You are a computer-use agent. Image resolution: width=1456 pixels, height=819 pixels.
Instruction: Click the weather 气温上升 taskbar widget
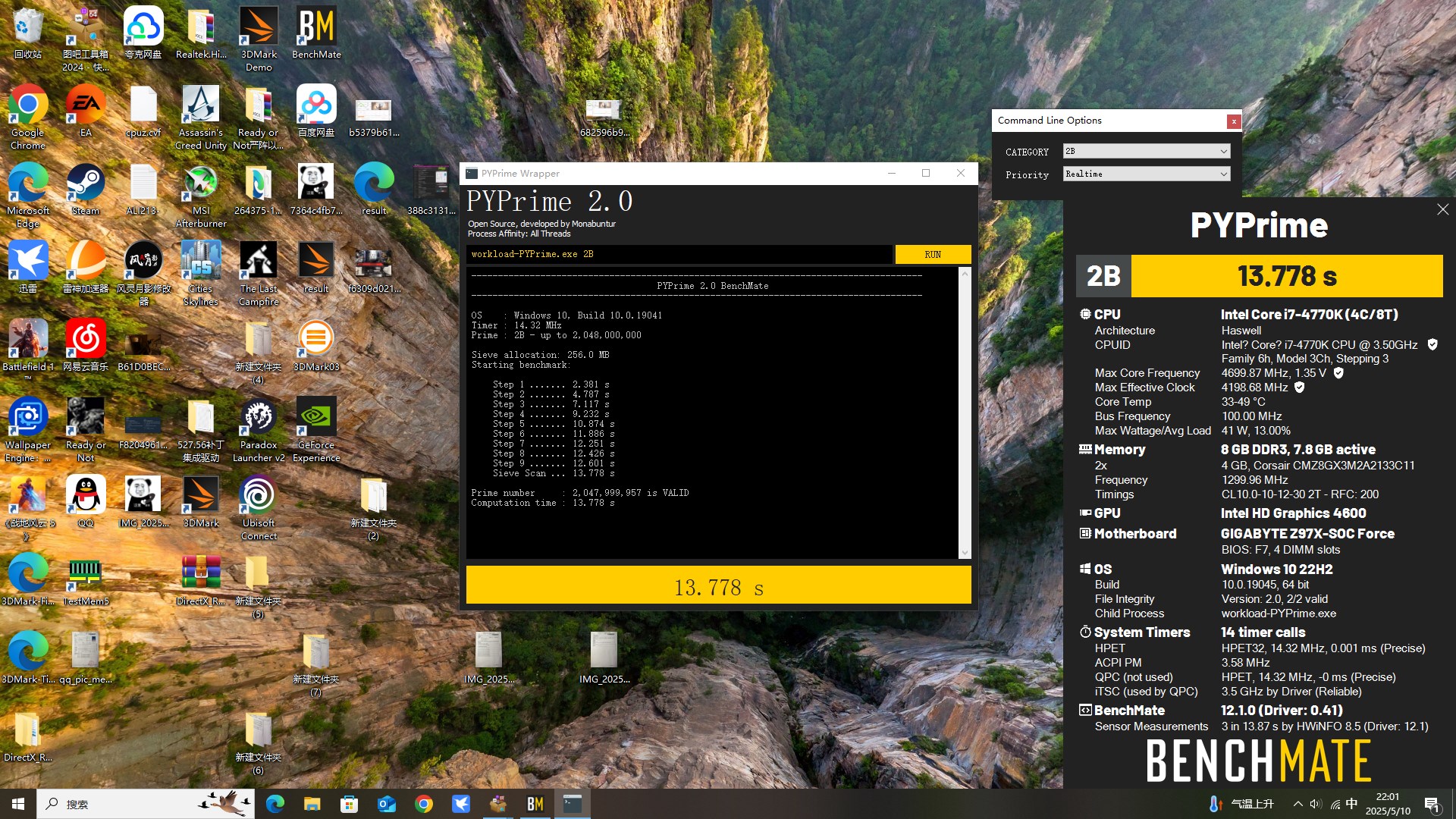(1241, 804)
